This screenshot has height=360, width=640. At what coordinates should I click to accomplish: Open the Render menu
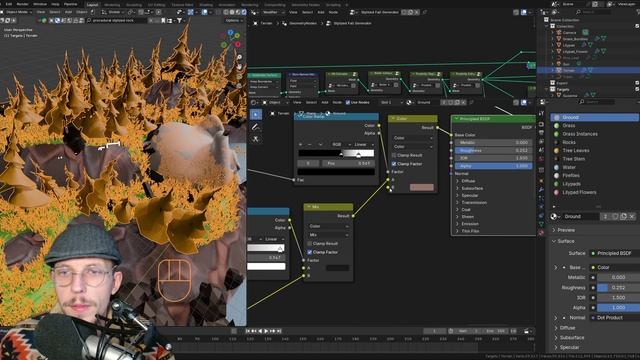22,4
